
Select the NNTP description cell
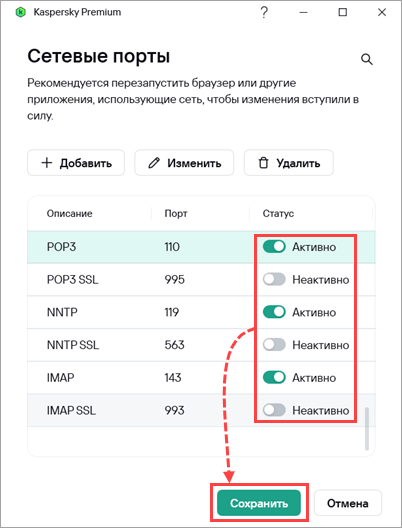[62, 312]
